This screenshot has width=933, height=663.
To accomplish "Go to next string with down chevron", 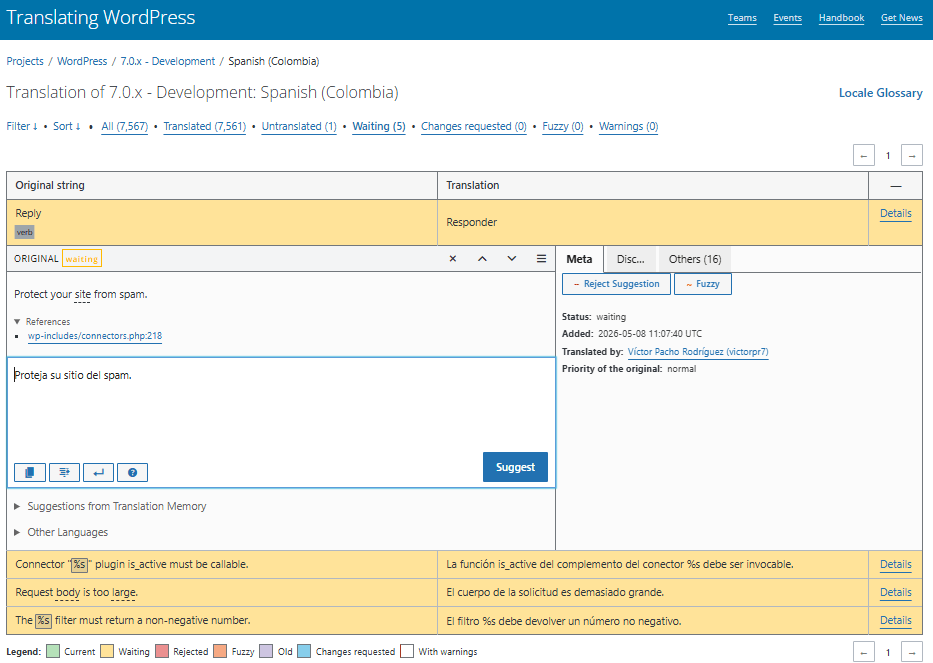I will click(x=512, y=259).
